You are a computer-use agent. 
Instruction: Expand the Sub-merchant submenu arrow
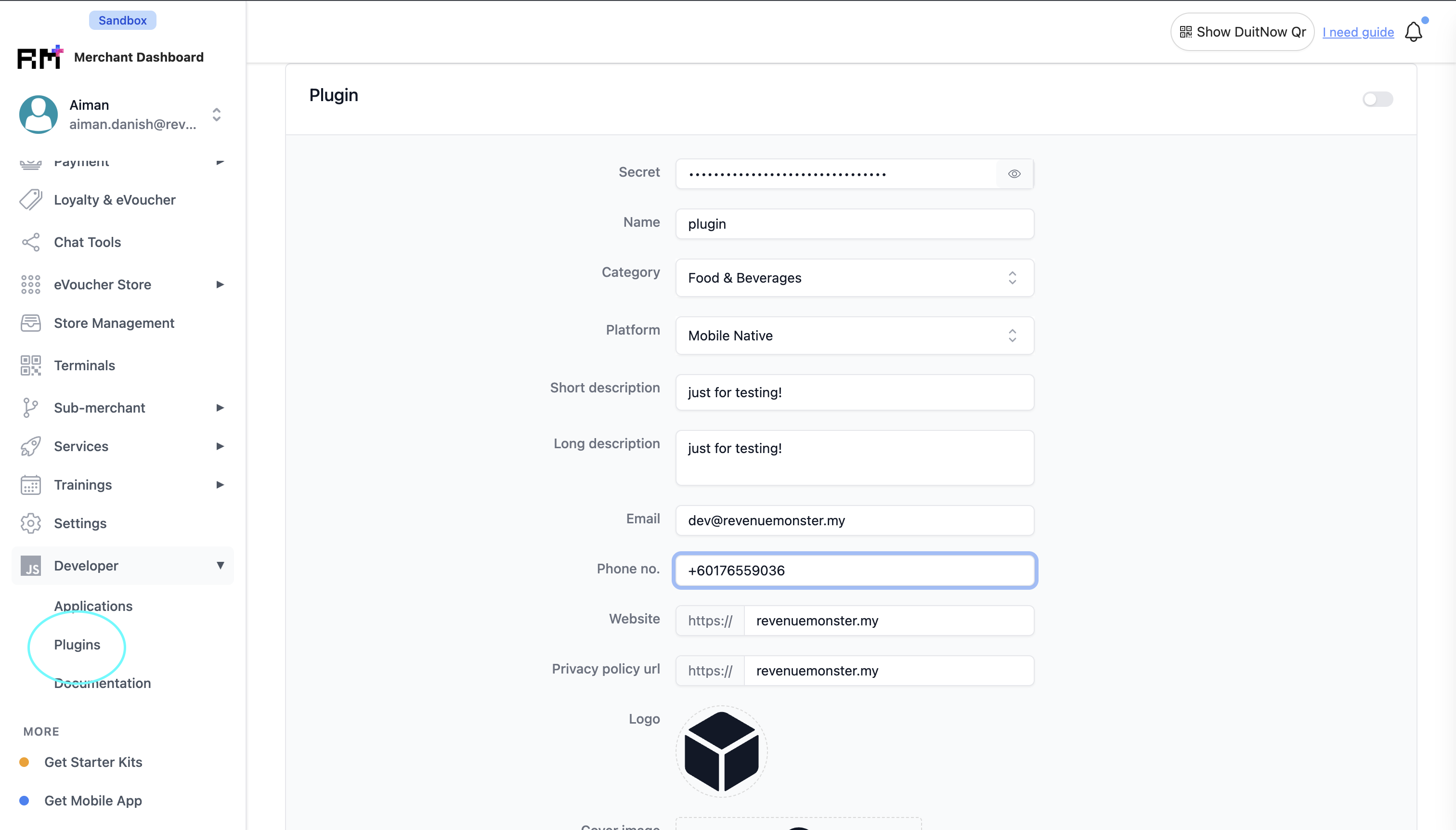tap(220, 408)
